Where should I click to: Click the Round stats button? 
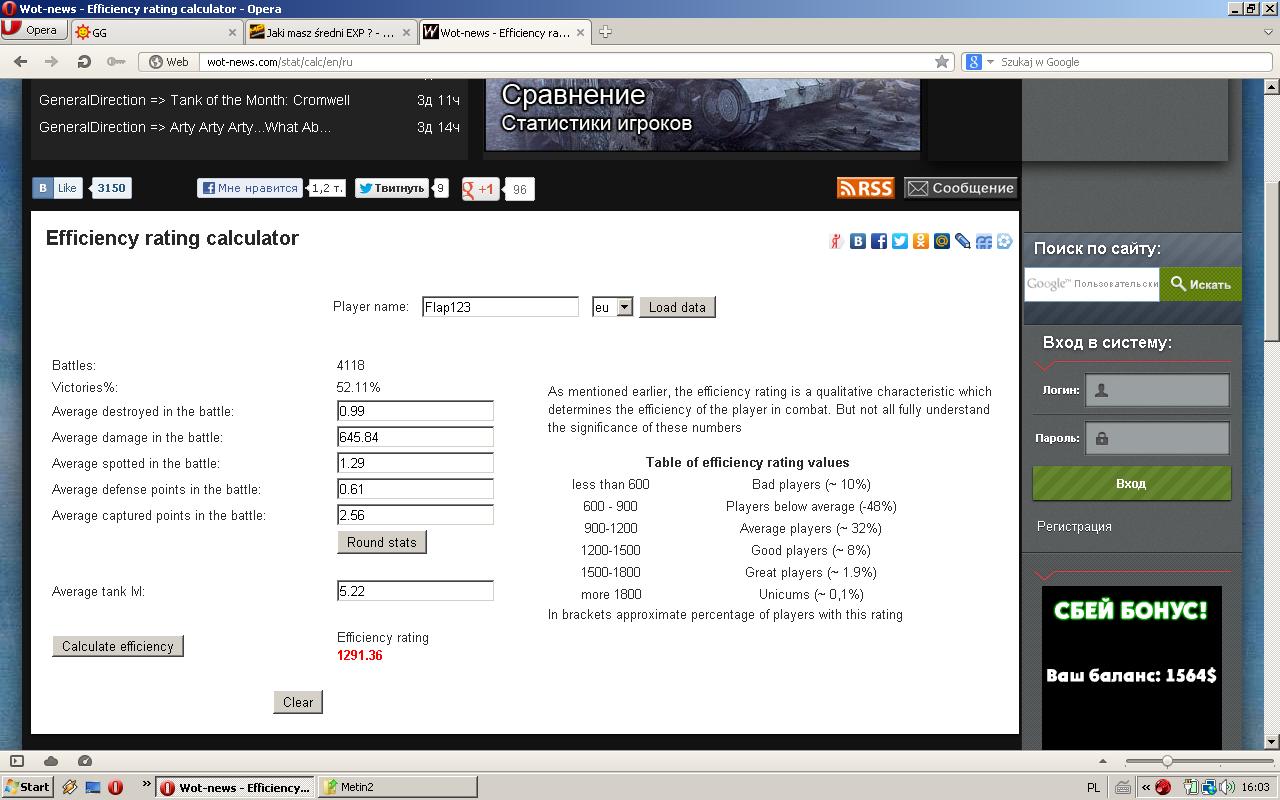(381, 542)
